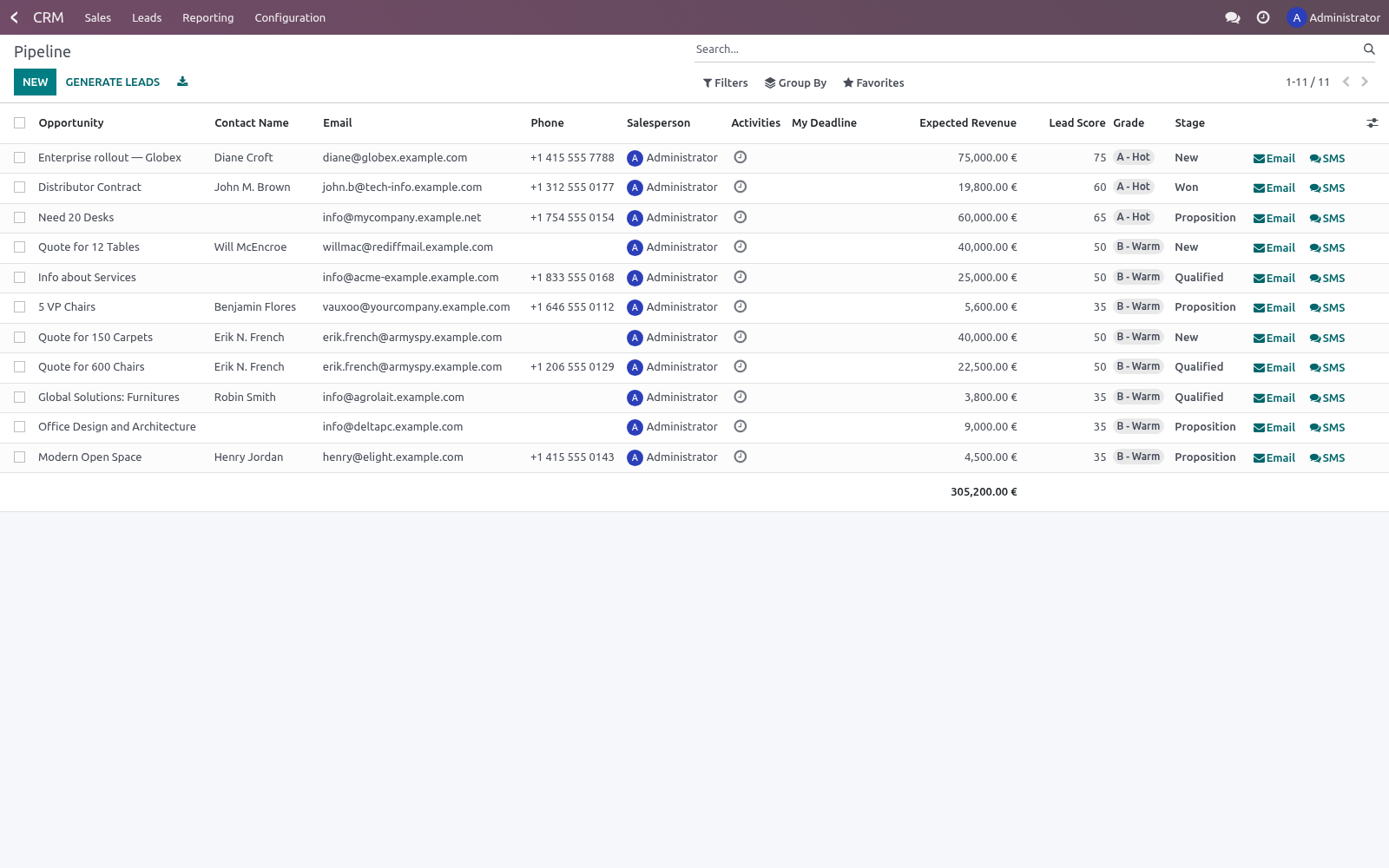Click Administrator avatar in Need 20 Desks row
Screen dimensions: 1389x868
tap(635, 218)
